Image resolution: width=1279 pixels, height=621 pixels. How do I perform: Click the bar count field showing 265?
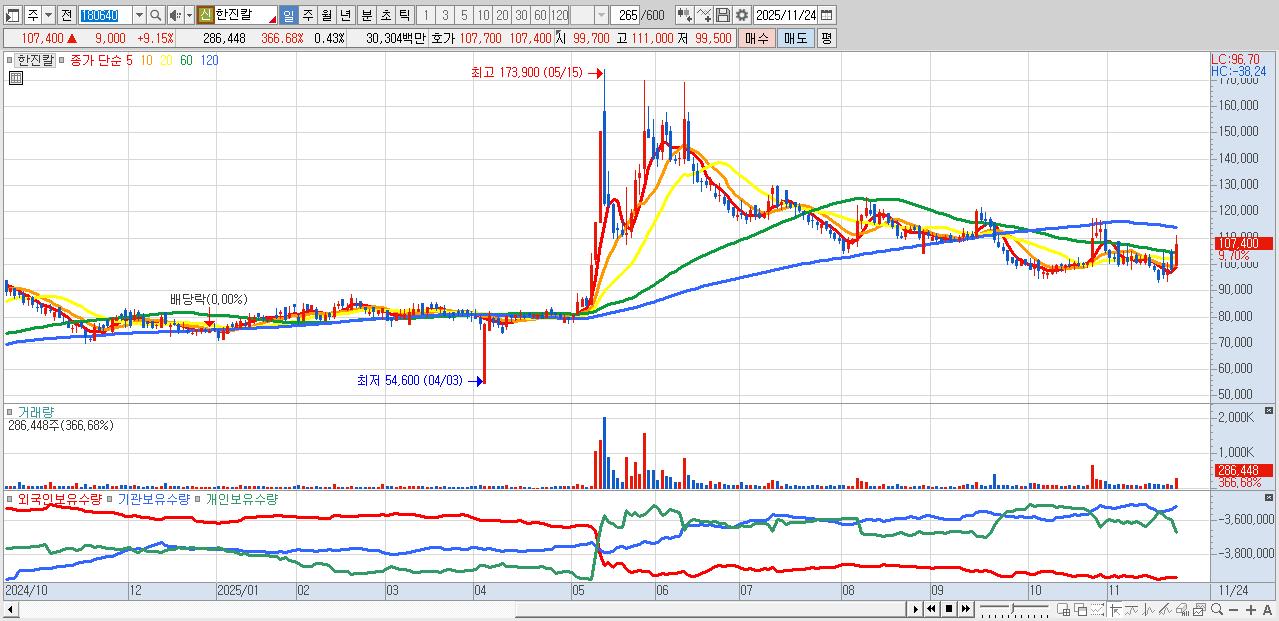(625, 15)
